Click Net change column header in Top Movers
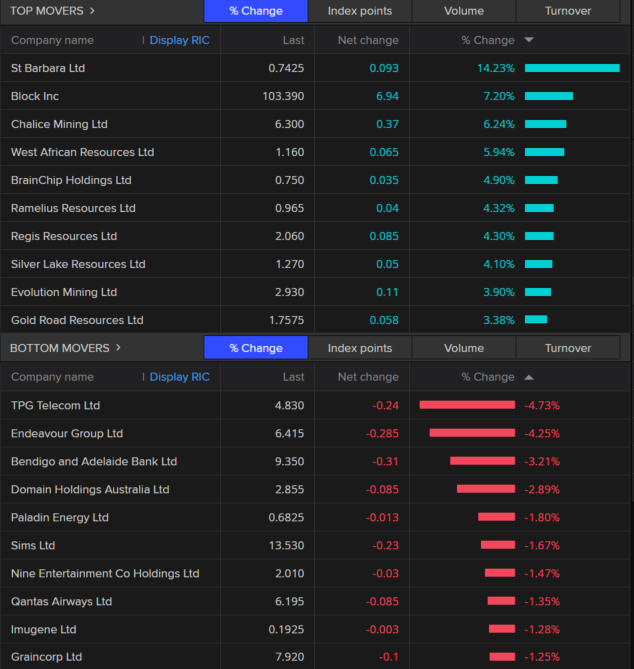Image resolution: width=634 pixels, height=669 pixels. 368,40
